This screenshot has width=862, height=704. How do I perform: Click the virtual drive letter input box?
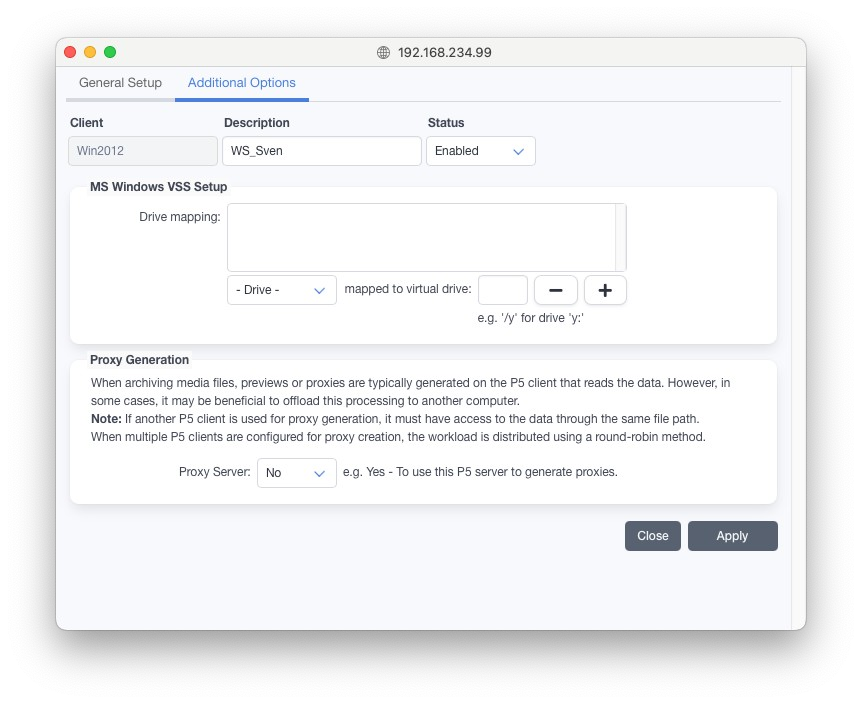click(502, 290)
